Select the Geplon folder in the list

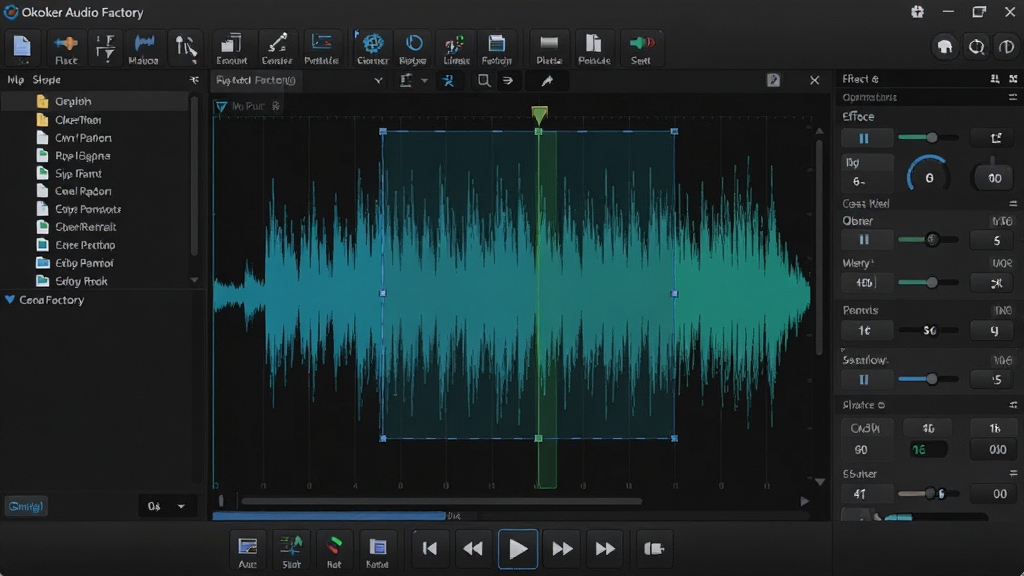pyautogui.click(x=95, y=101)
